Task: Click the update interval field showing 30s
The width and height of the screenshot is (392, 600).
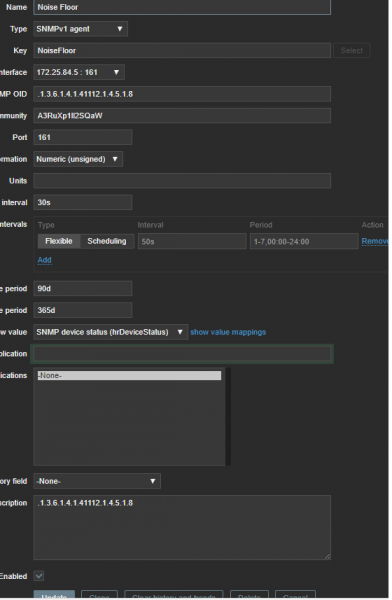Action: (83, 202)
